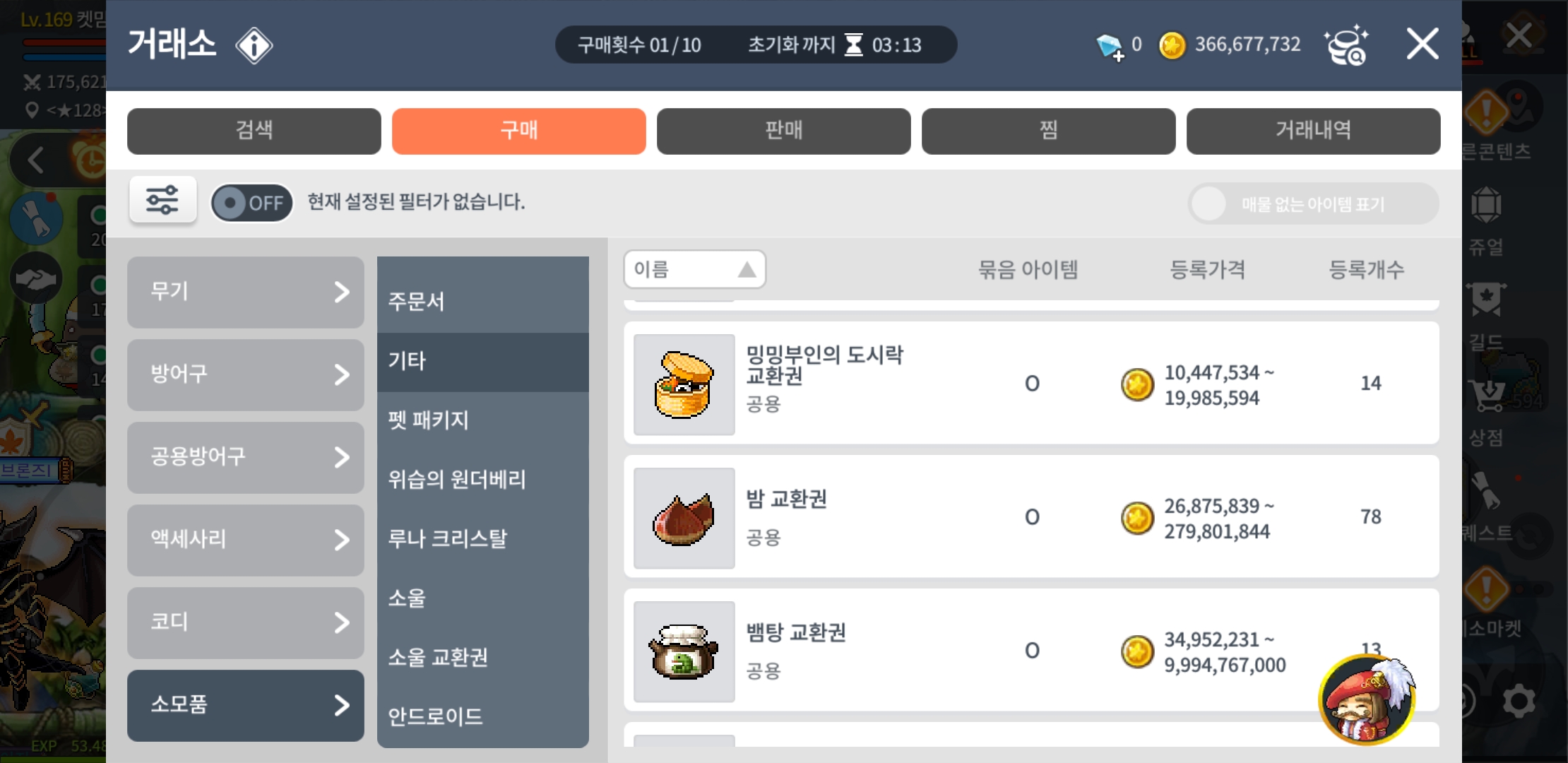Tap the gold meso coin icon
Viewport: 1568px width, 763px height.
click(1172, 46)
